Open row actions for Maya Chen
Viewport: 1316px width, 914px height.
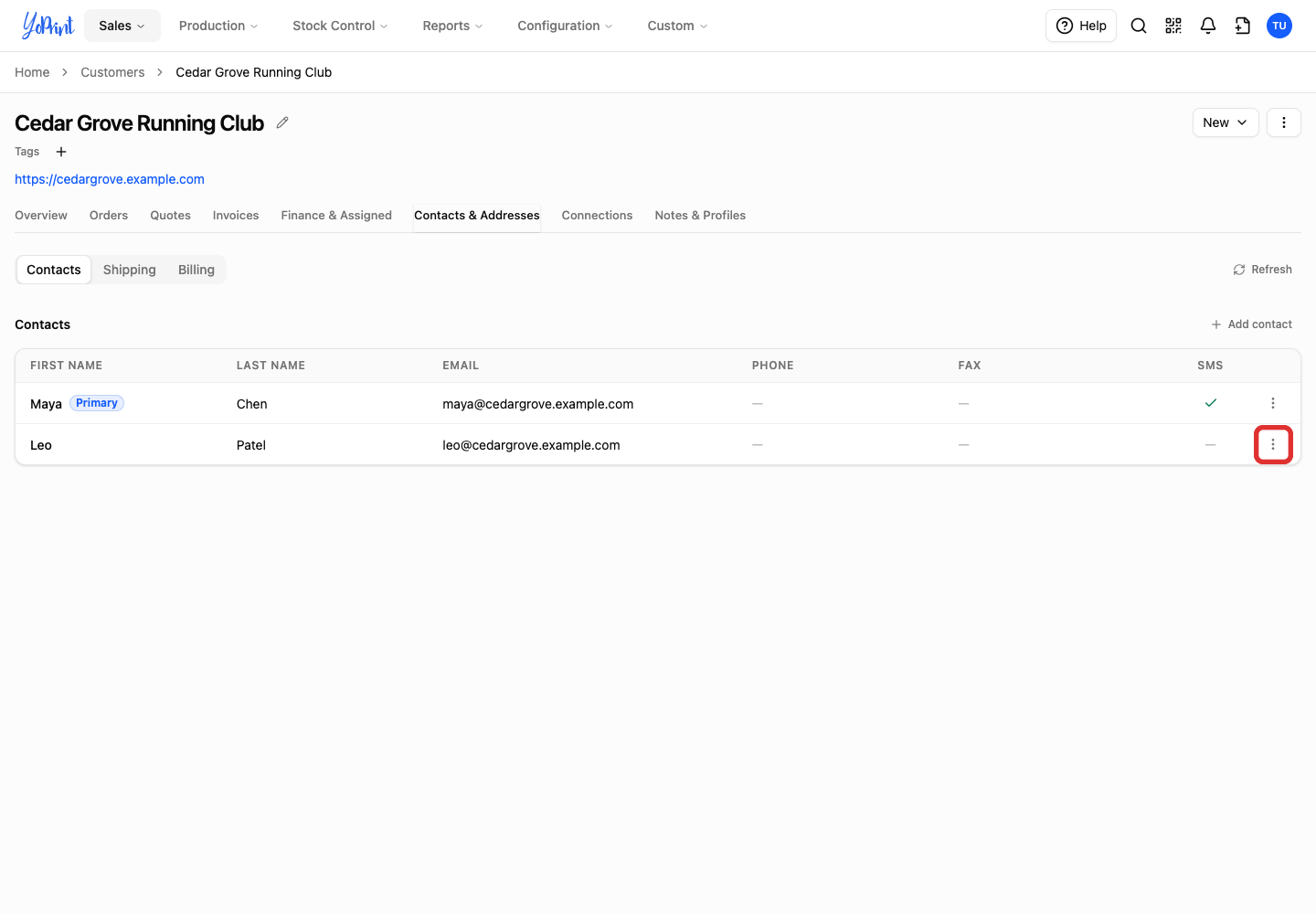click(1273, 403)
